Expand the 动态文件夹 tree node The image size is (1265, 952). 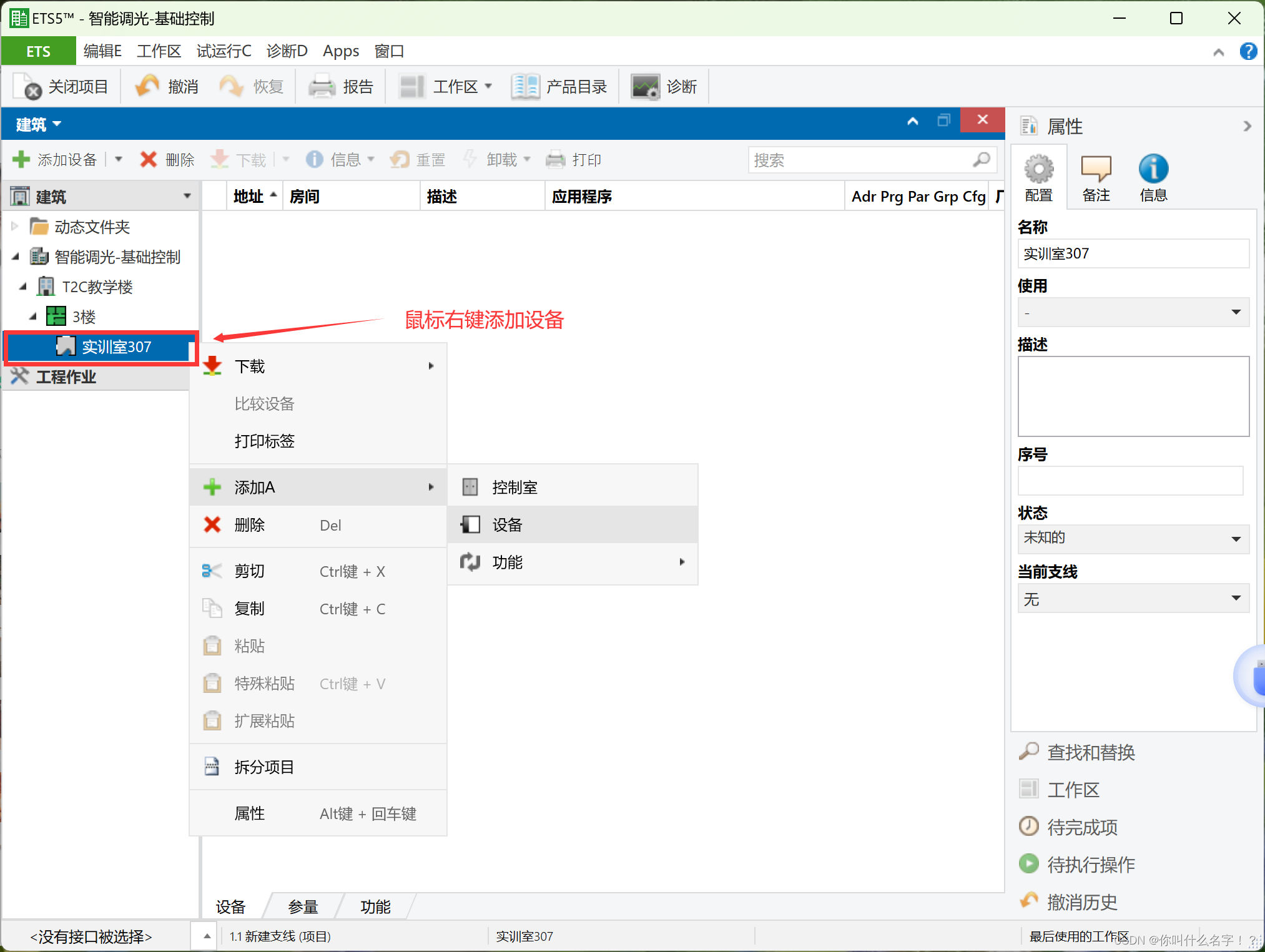pos(15,227)
